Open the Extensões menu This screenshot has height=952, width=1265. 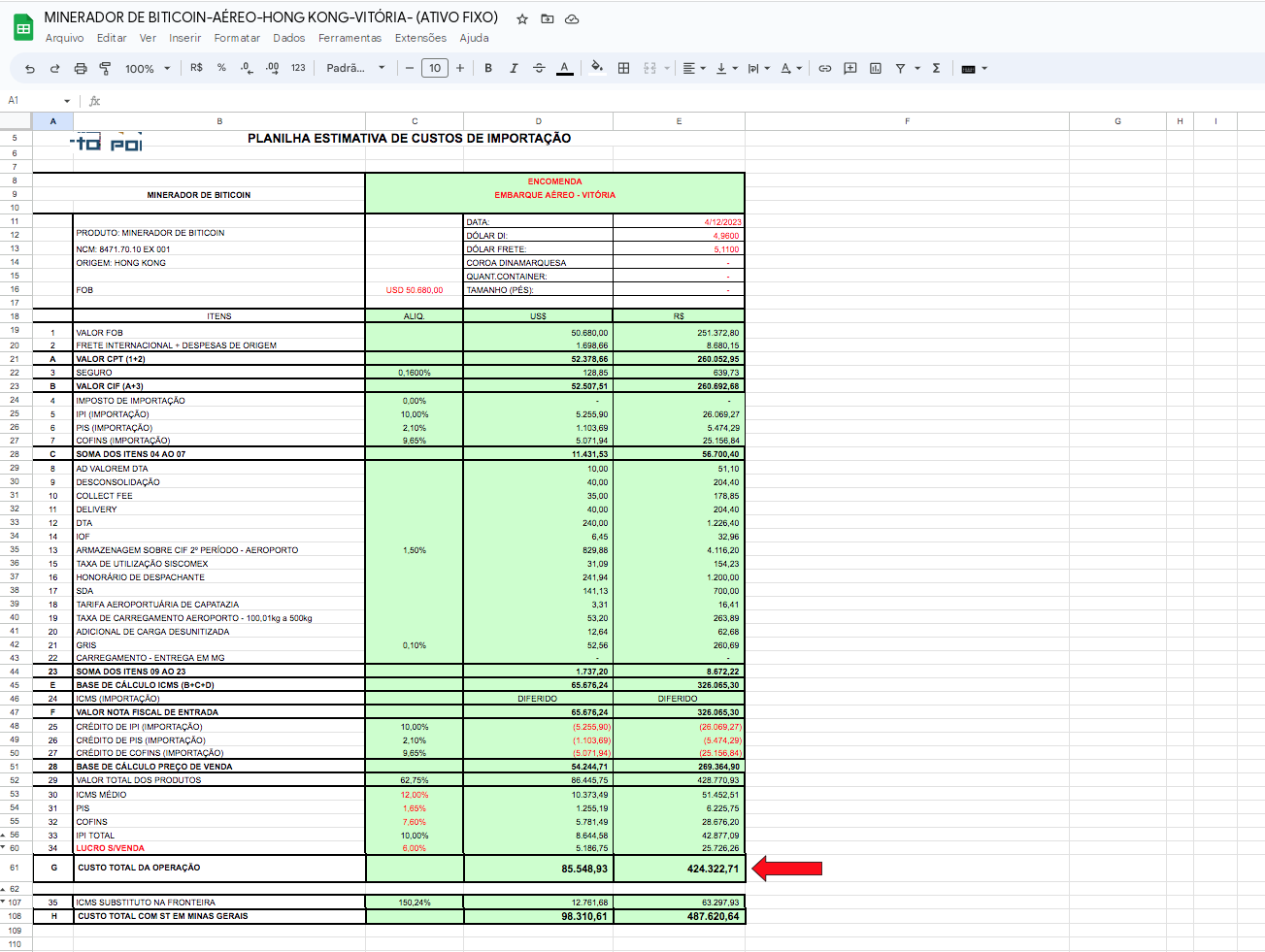(420, 38)
